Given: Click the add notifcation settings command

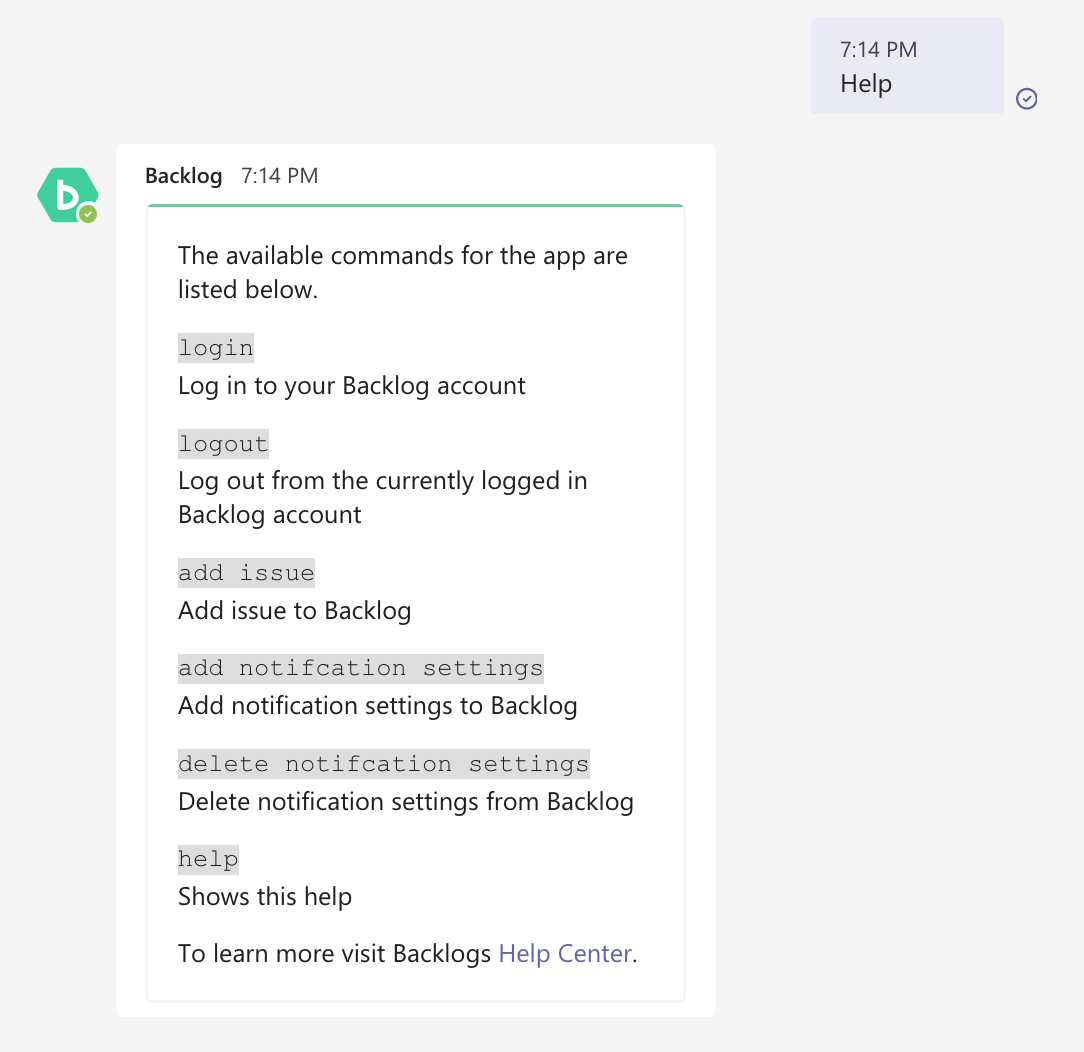Looking at the screenshot, I should [x=361, y=668].
